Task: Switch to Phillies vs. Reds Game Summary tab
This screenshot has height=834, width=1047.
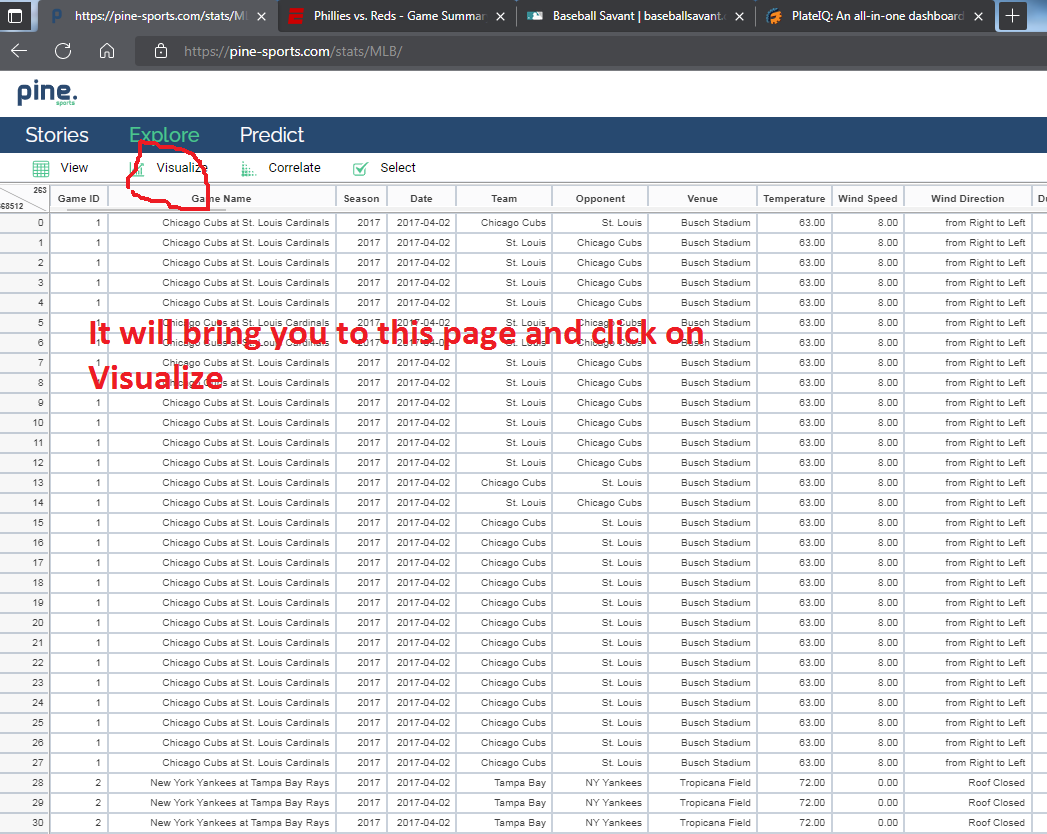Action: 397,16
